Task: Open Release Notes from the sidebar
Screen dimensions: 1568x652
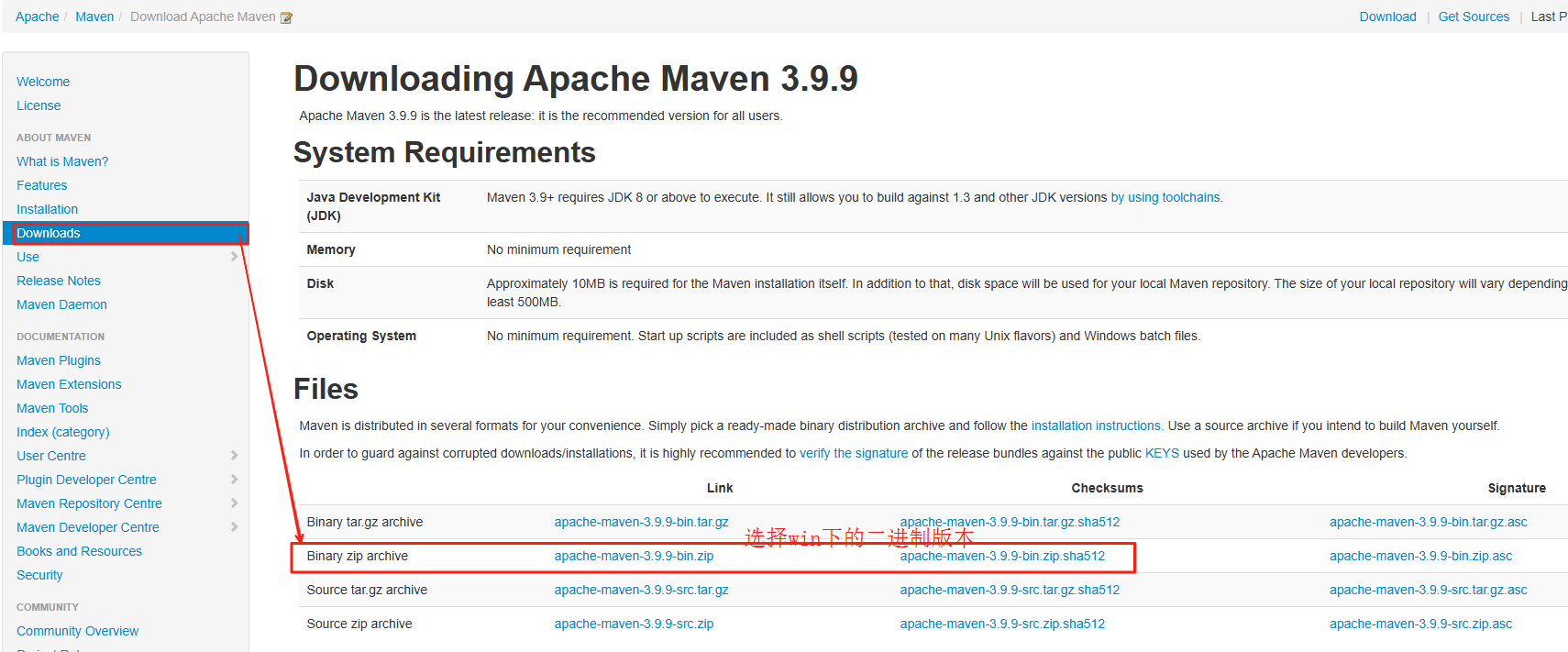Action: click(x=59, y=281)
